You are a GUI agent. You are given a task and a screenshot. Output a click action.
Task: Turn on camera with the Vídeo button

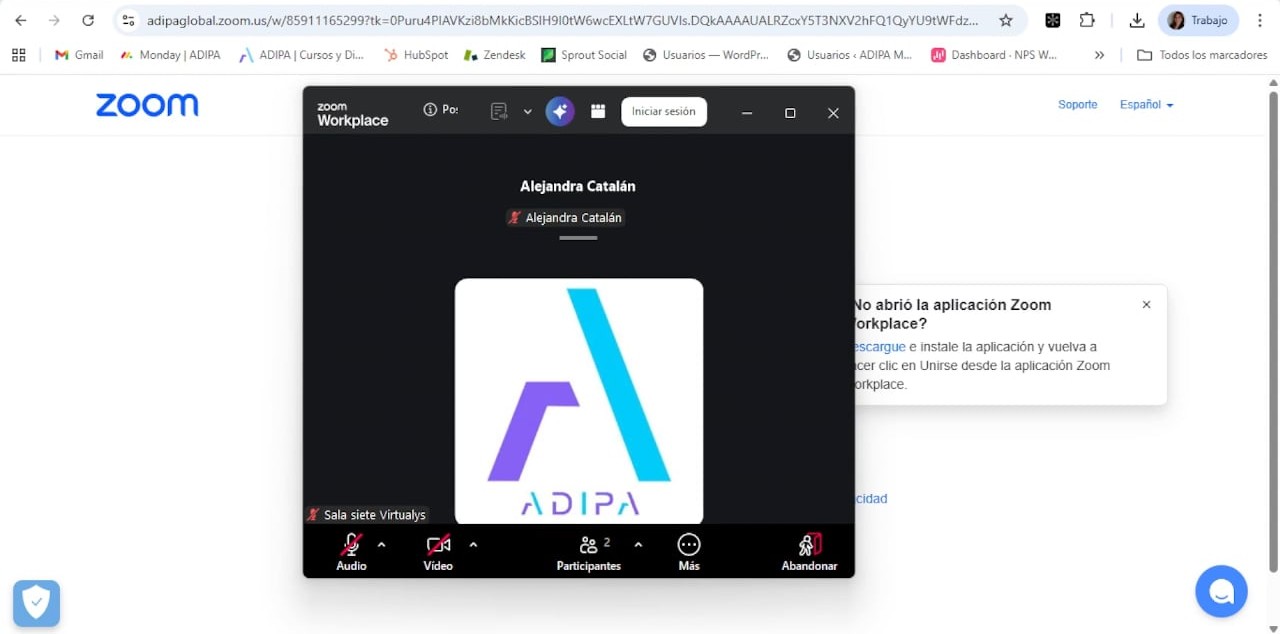point(438,552)
